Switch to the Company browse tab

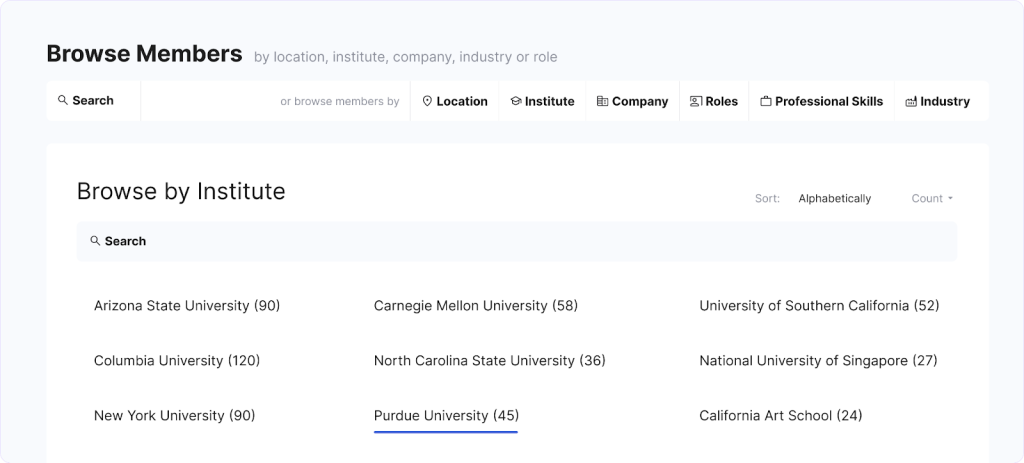(x=632, y=102)
